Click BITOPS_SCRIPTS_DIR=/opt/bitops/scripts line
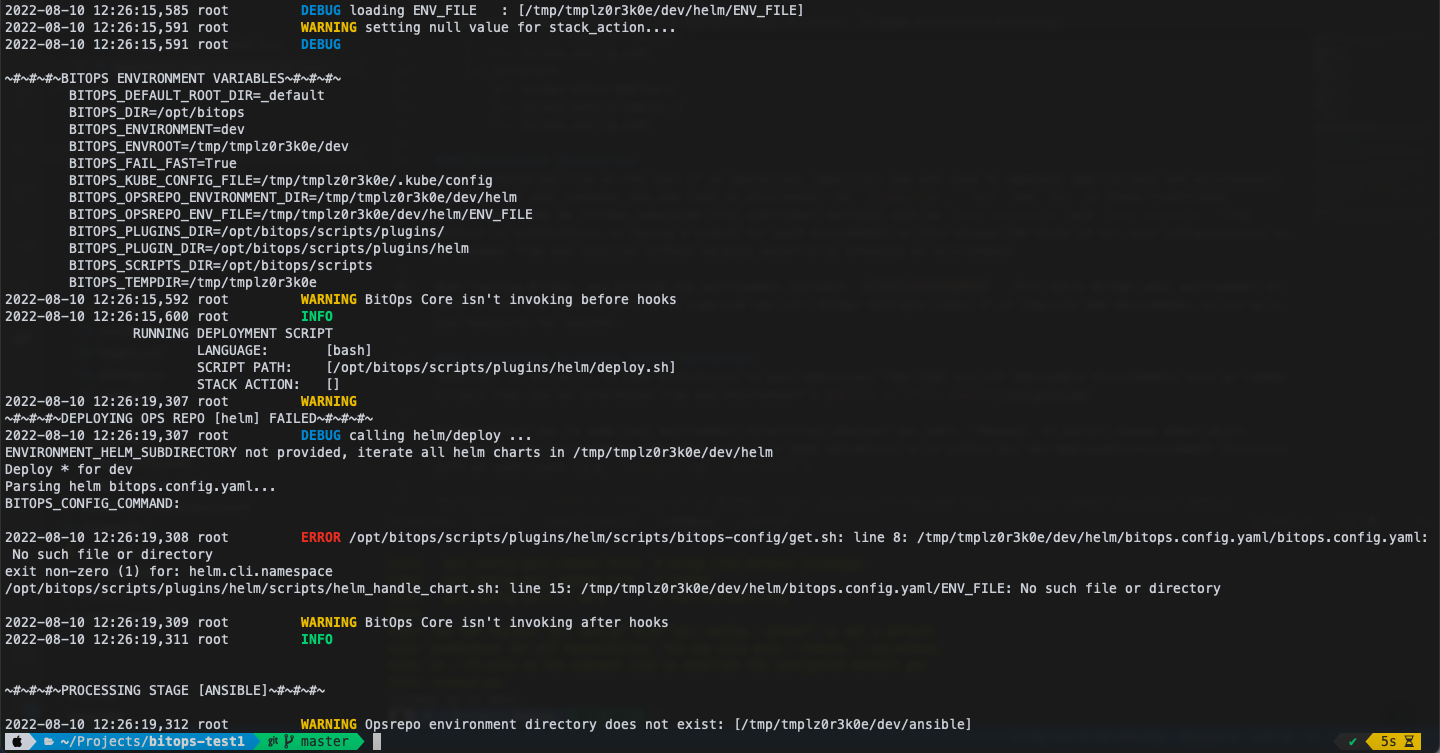 [x=221, y=265]
